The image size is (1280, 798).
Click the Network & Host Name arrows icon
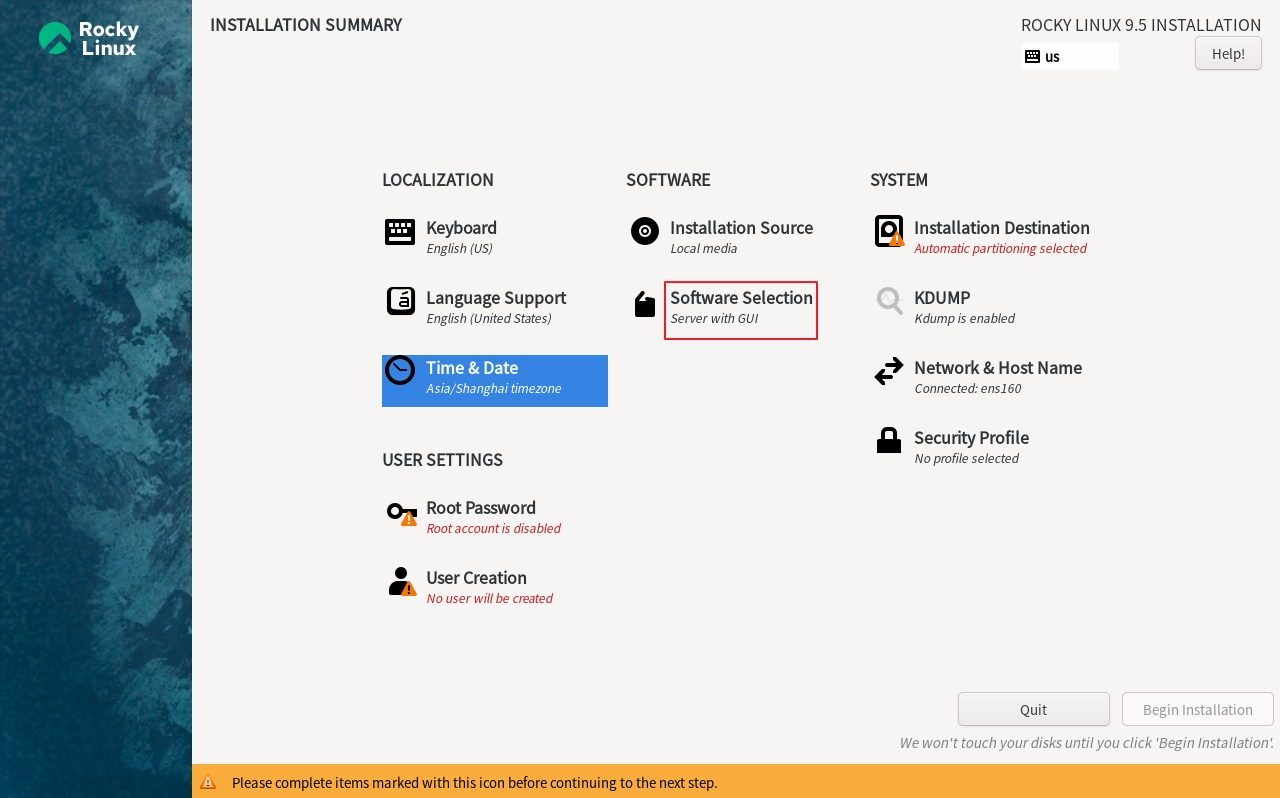(x=889, y=371)
